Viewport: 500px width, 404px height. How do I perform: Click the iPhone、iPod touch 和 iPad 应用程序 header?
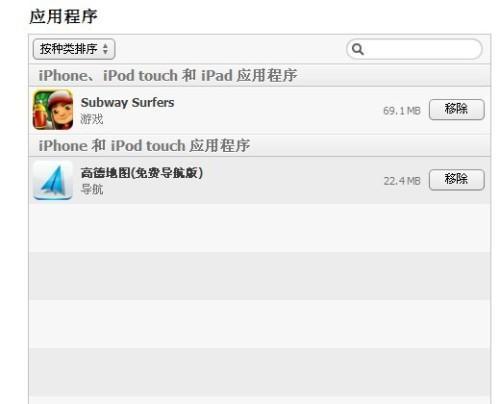coord(168,75)
